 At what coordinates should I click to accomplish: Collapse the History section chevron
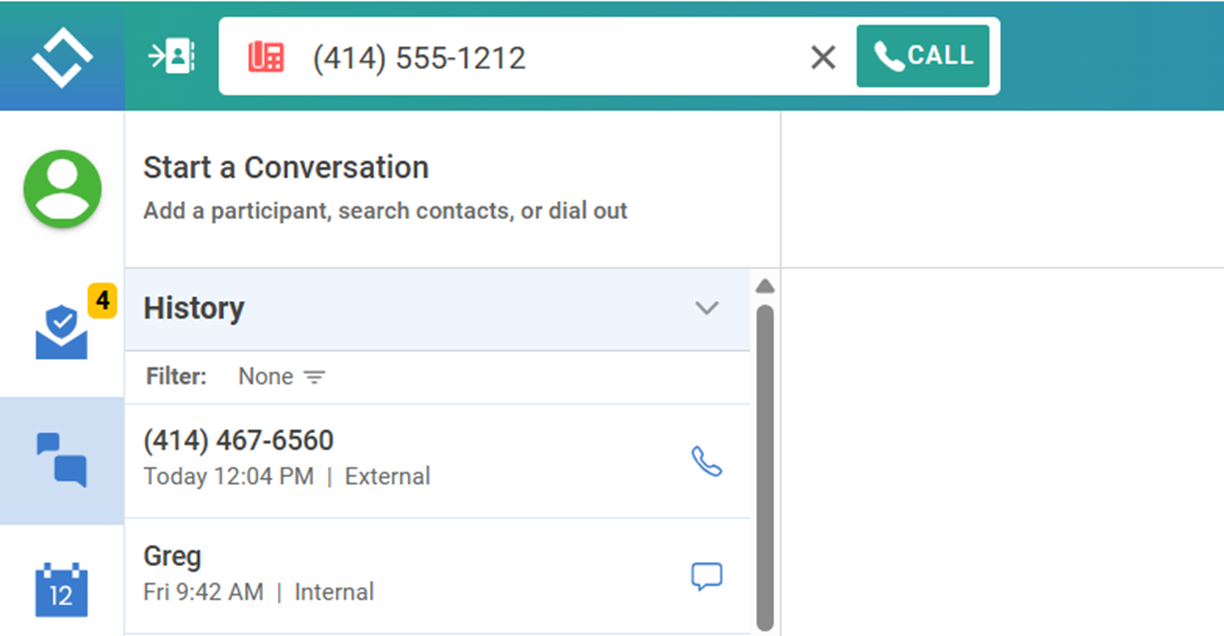pyautogui.click(x=706, y=308)
